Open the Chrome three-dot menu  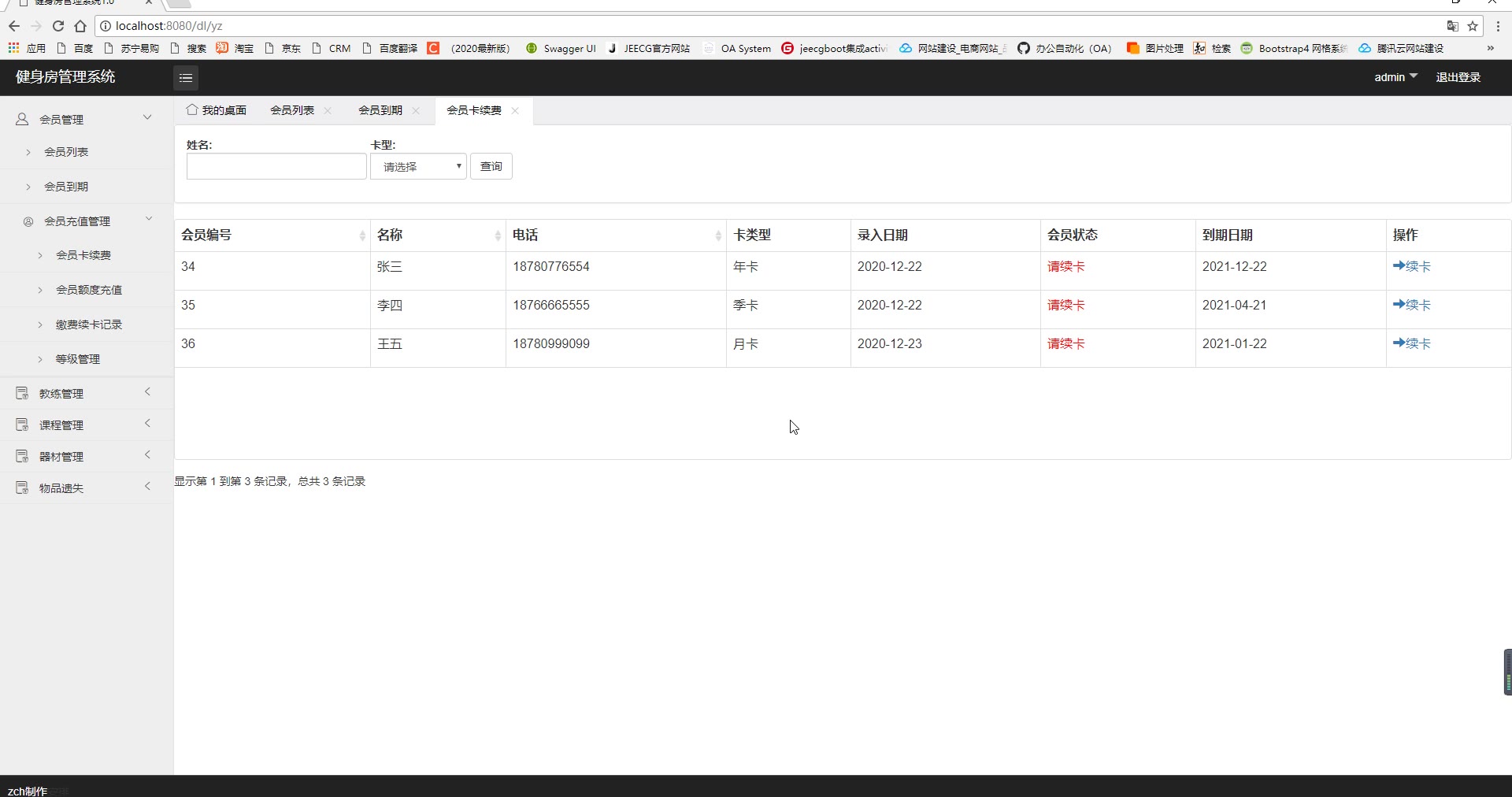point(1498,26)
